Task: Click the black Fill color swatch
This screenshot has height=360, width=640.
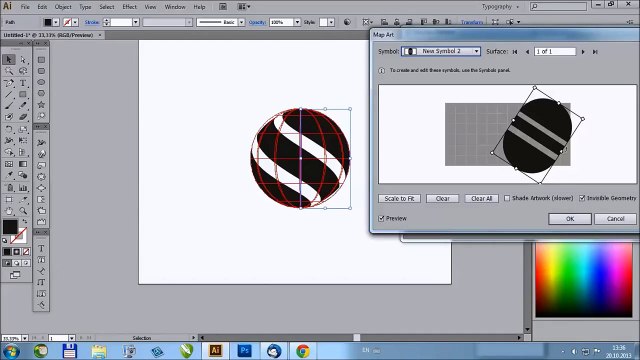Action: [x=10, y=227]
